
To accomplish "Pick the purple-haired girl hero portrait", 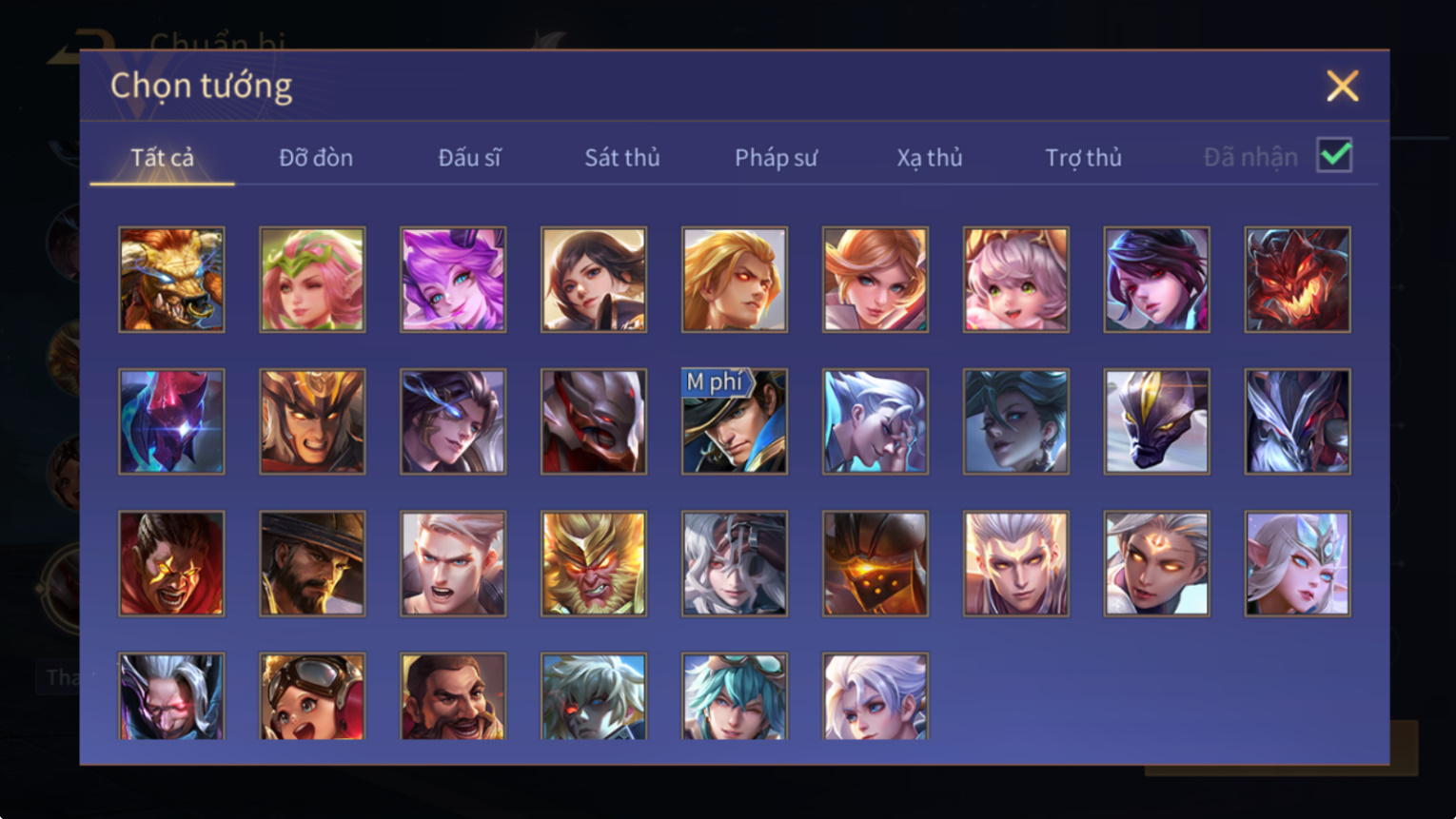I will 453,280.
